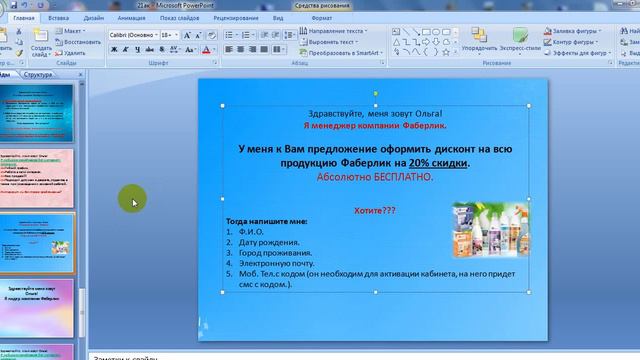This screenshot has width=640, height=360.
Task: Open the Calibri font name dropdown
Action: click(156, 35)
